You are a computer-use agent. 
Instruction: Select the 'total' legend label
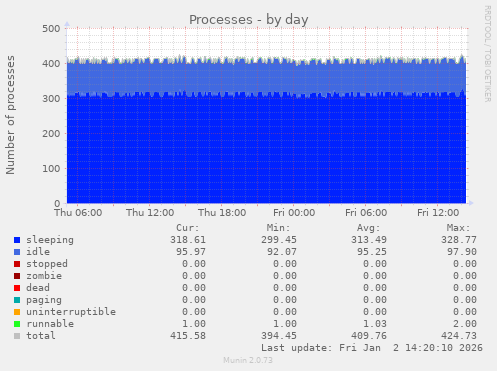[41, 336]
